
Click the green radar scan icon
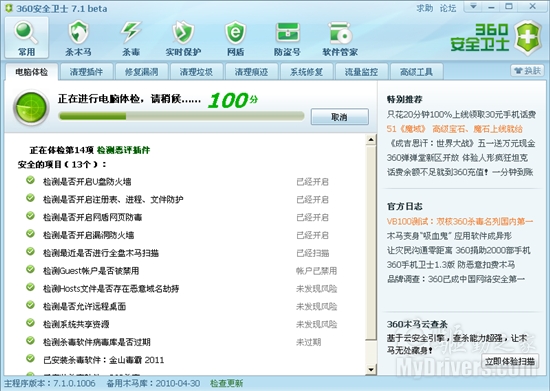click(x=31, y=108)
